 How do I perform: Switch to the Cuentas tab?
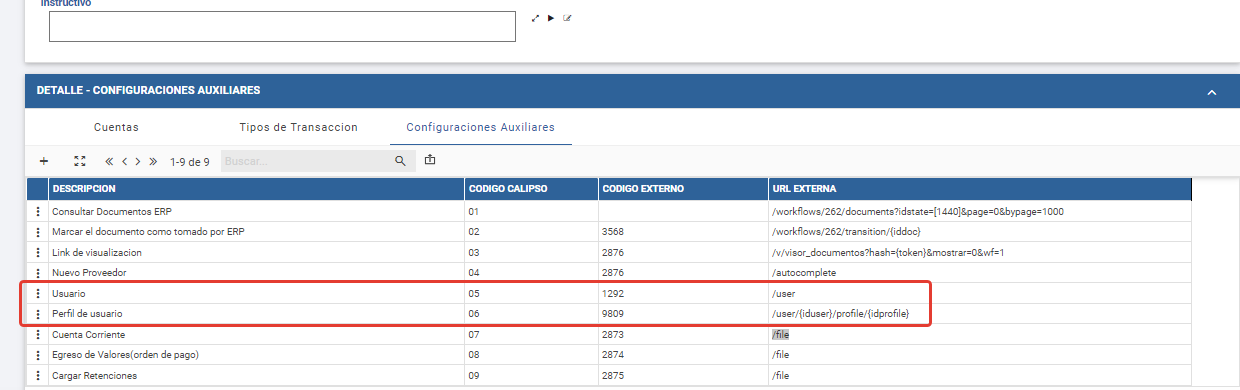pyautogui.click(x=116, y=127)
